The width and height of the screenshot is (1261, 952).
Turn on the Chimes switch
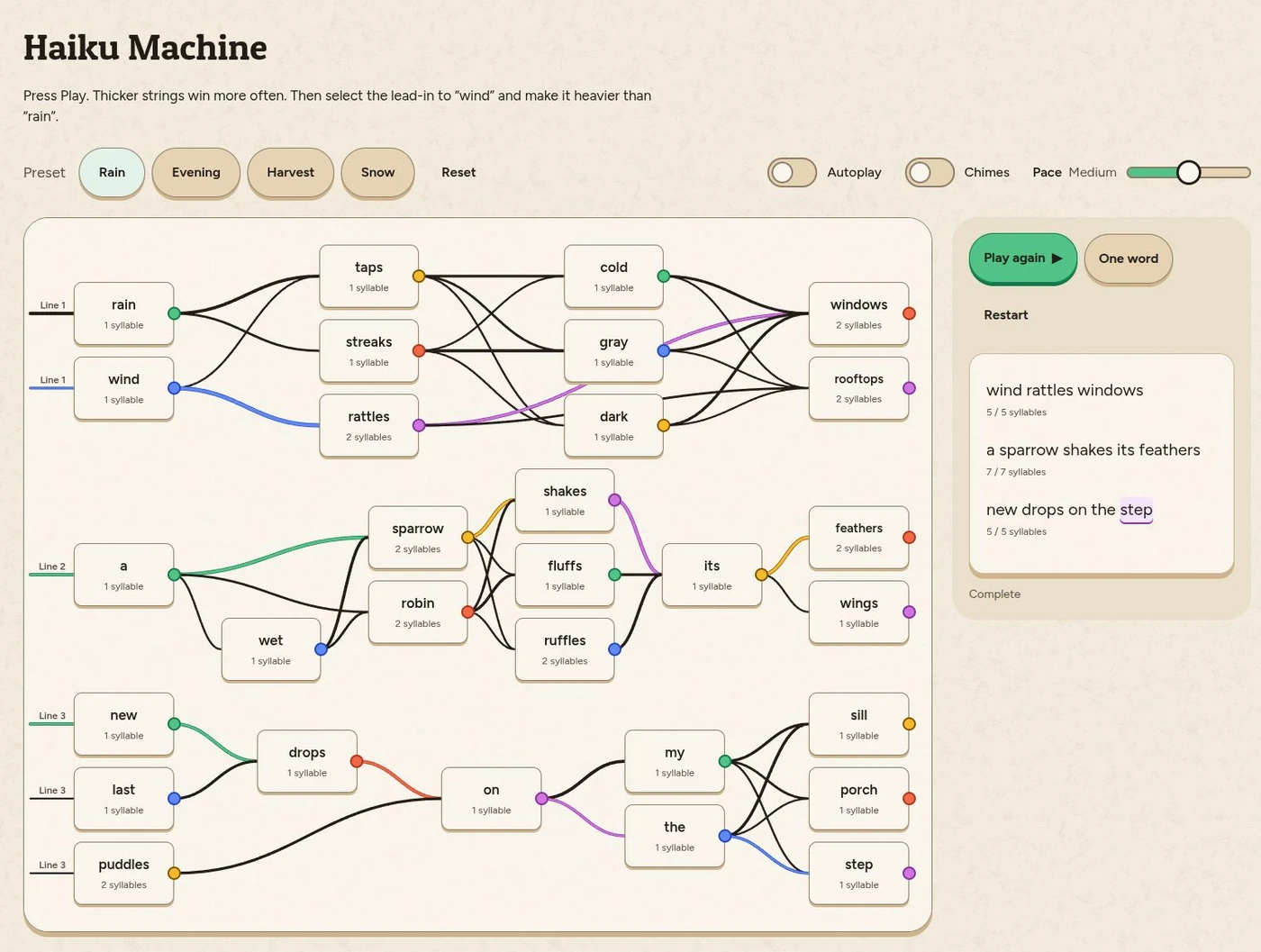click(x=930, y=172)
